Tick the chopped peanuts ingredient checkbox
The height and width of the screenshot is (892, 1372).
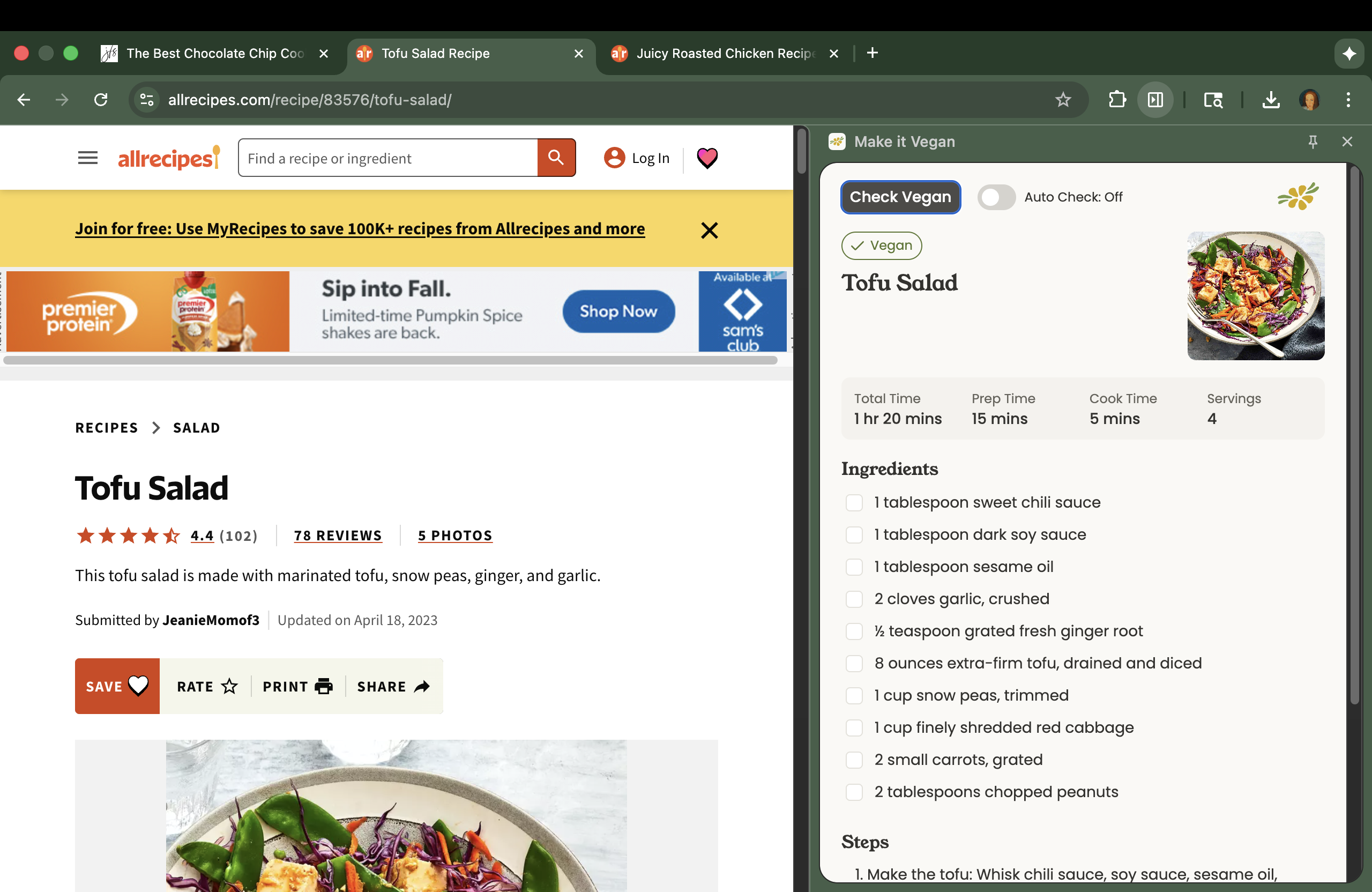coord(854,792)
